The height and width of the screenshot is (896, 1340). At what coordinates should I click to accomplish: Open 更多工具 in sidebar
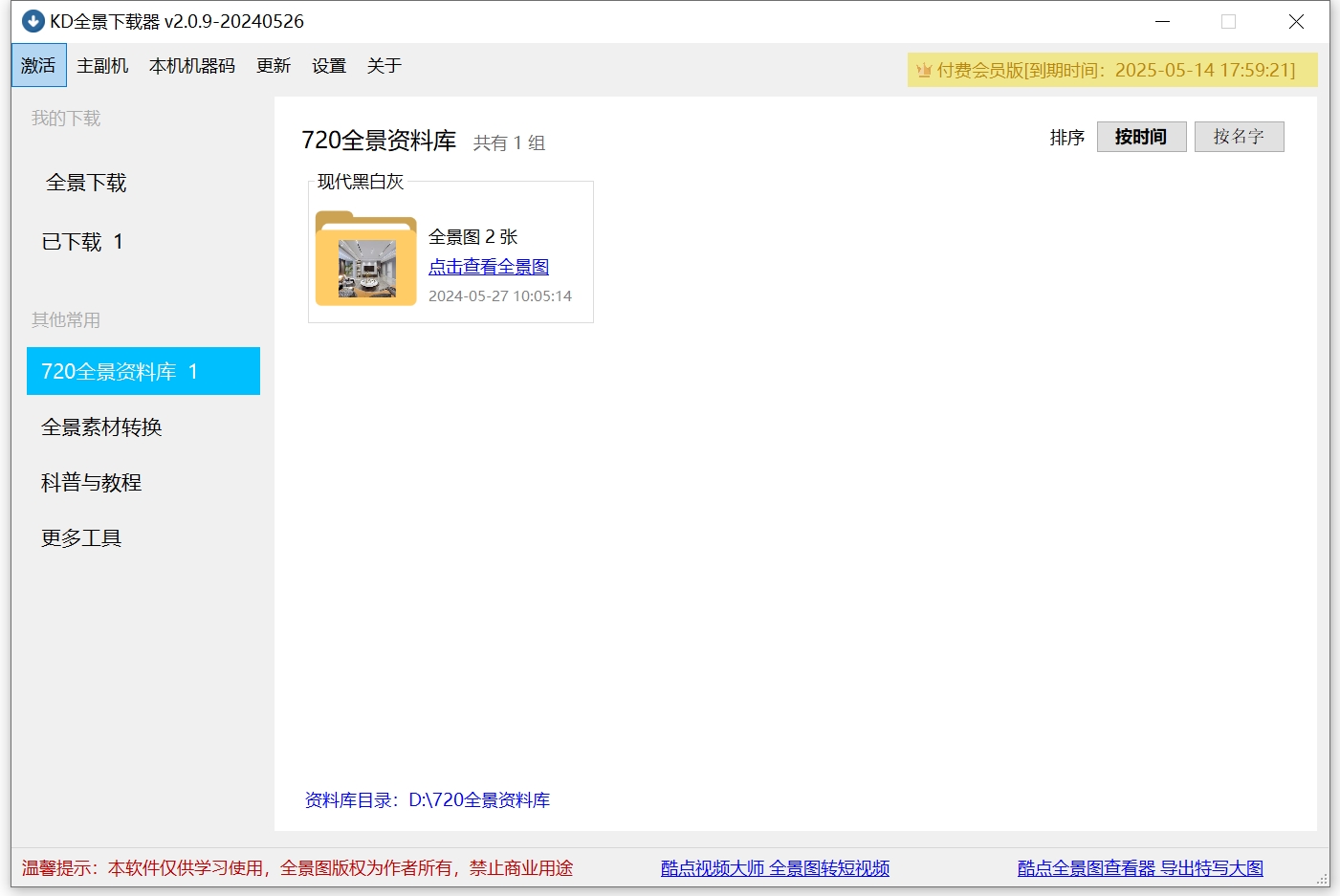coord(81,538)
